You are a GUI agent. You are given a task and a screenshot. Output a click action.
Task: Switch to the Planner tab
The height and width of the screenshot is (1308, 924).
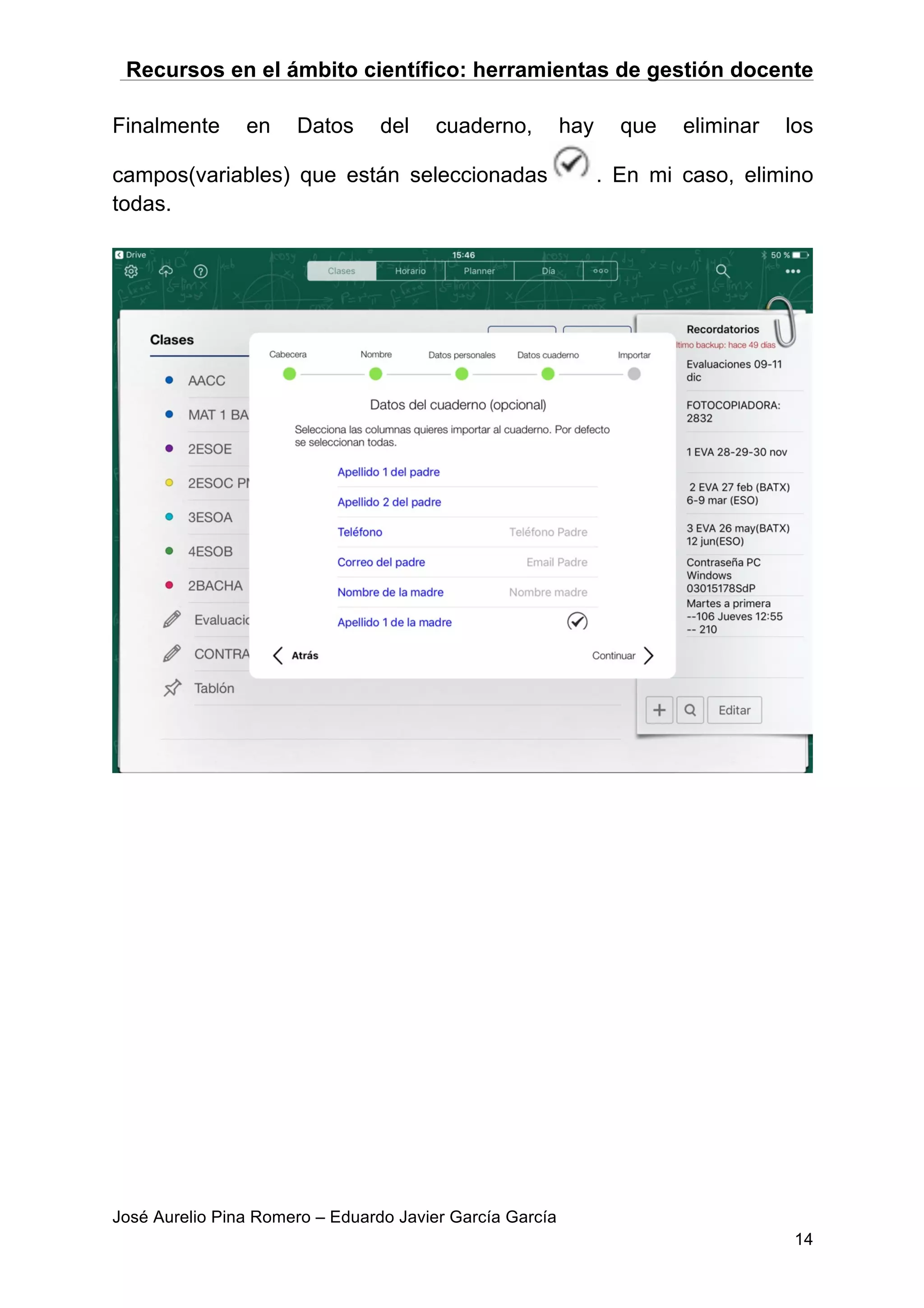click(479, 271)
